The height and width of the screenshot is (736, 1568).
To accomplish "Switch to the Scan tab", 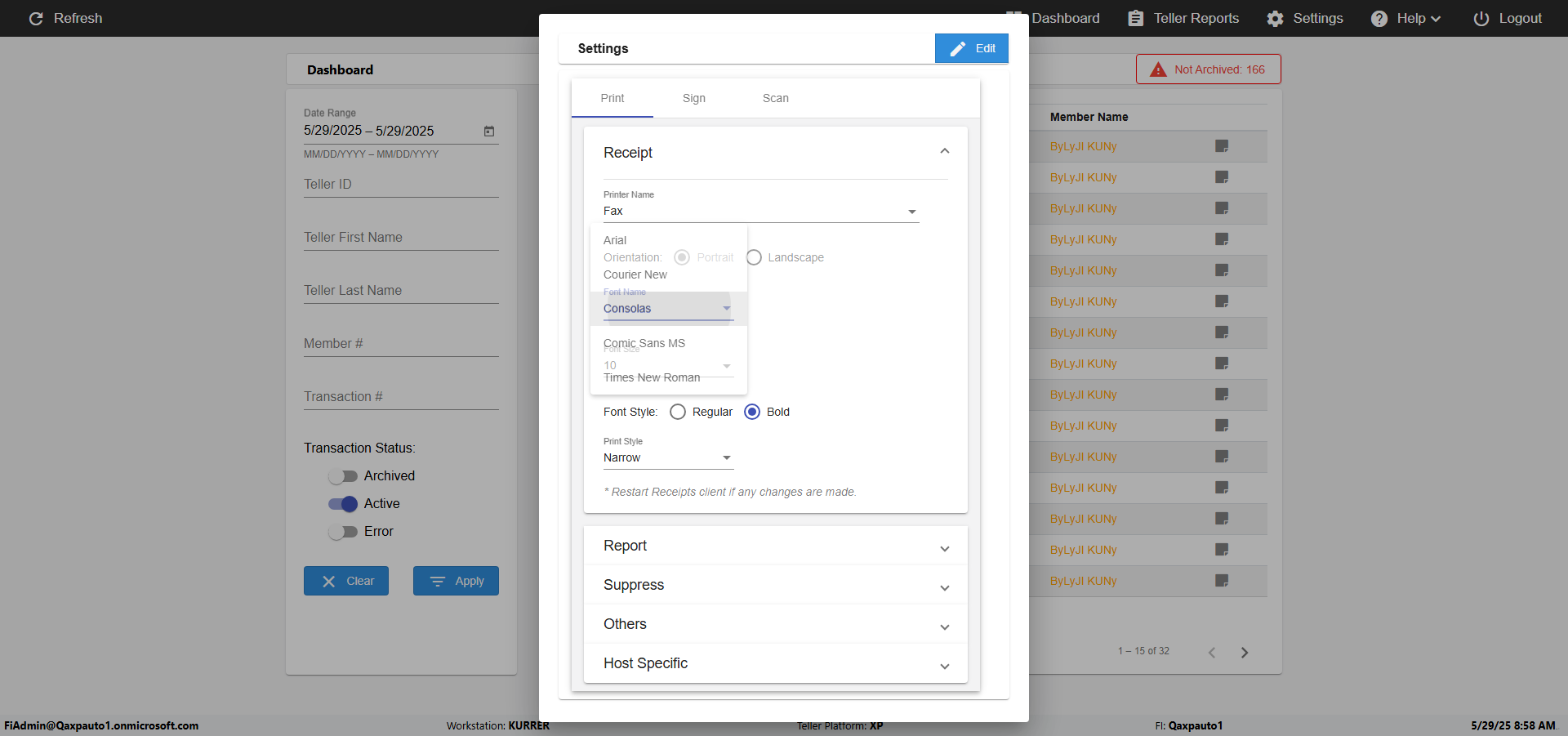I will (775, 98).
